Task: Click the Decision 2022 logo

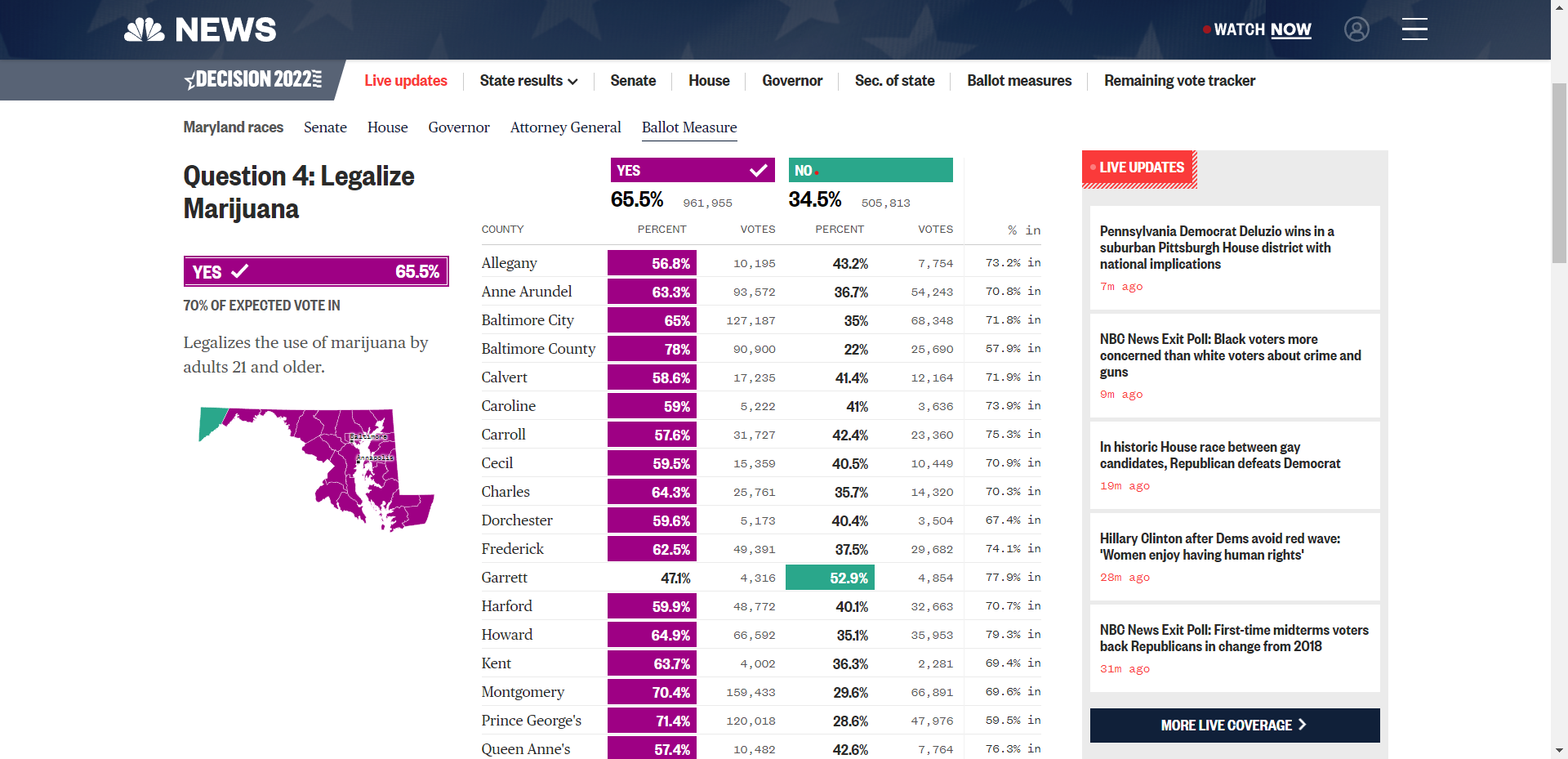Action: pos(253,80)
